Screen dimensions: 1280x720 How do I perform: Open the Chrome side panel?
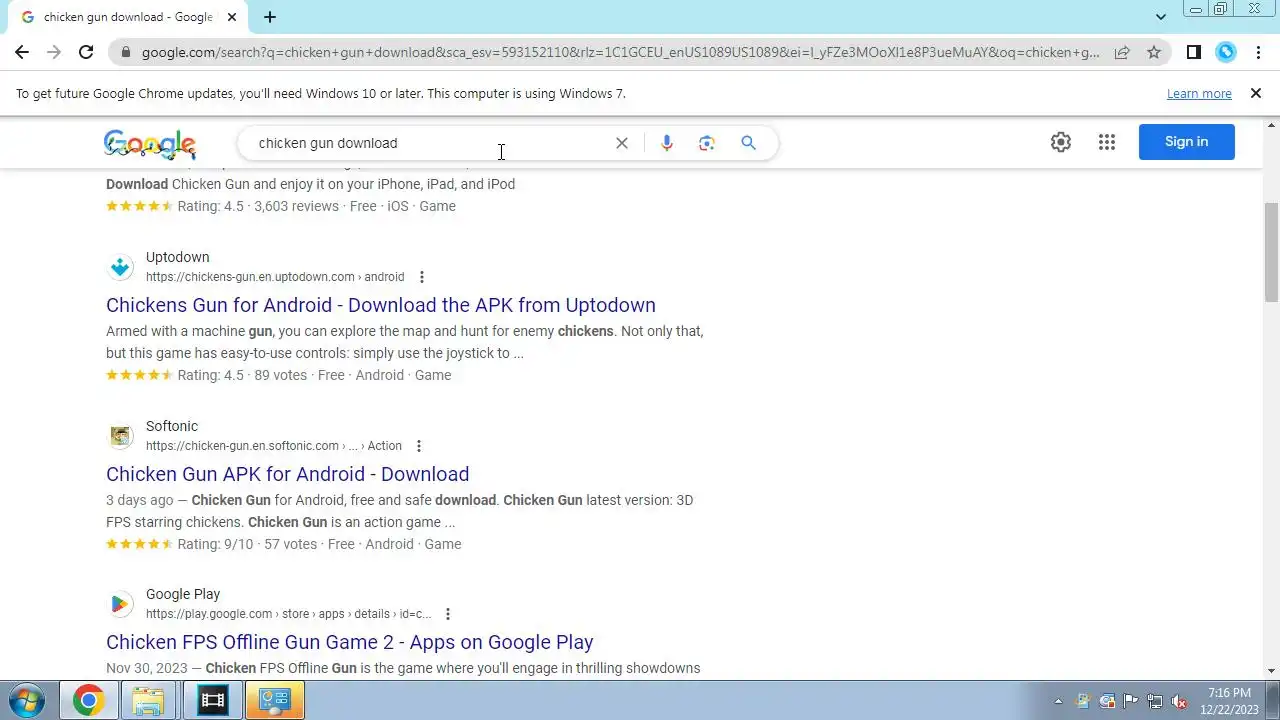(1193, 52)
